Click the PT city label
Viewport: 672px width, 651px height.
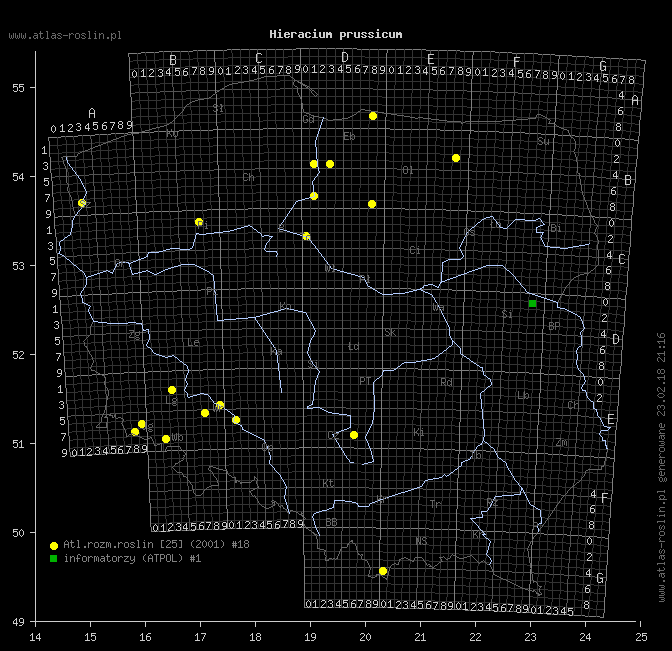coord(365,381)
